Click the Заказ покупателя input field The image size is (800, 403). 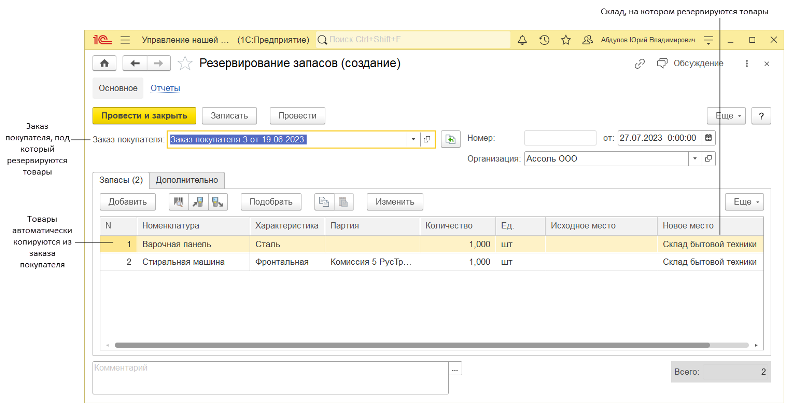pyautogui.click(x=288, y=139)
